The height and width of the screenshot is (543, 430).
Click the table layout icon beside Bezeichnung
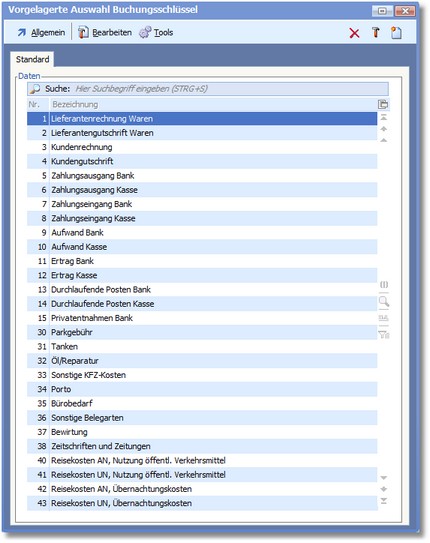[x=383, y=104]
